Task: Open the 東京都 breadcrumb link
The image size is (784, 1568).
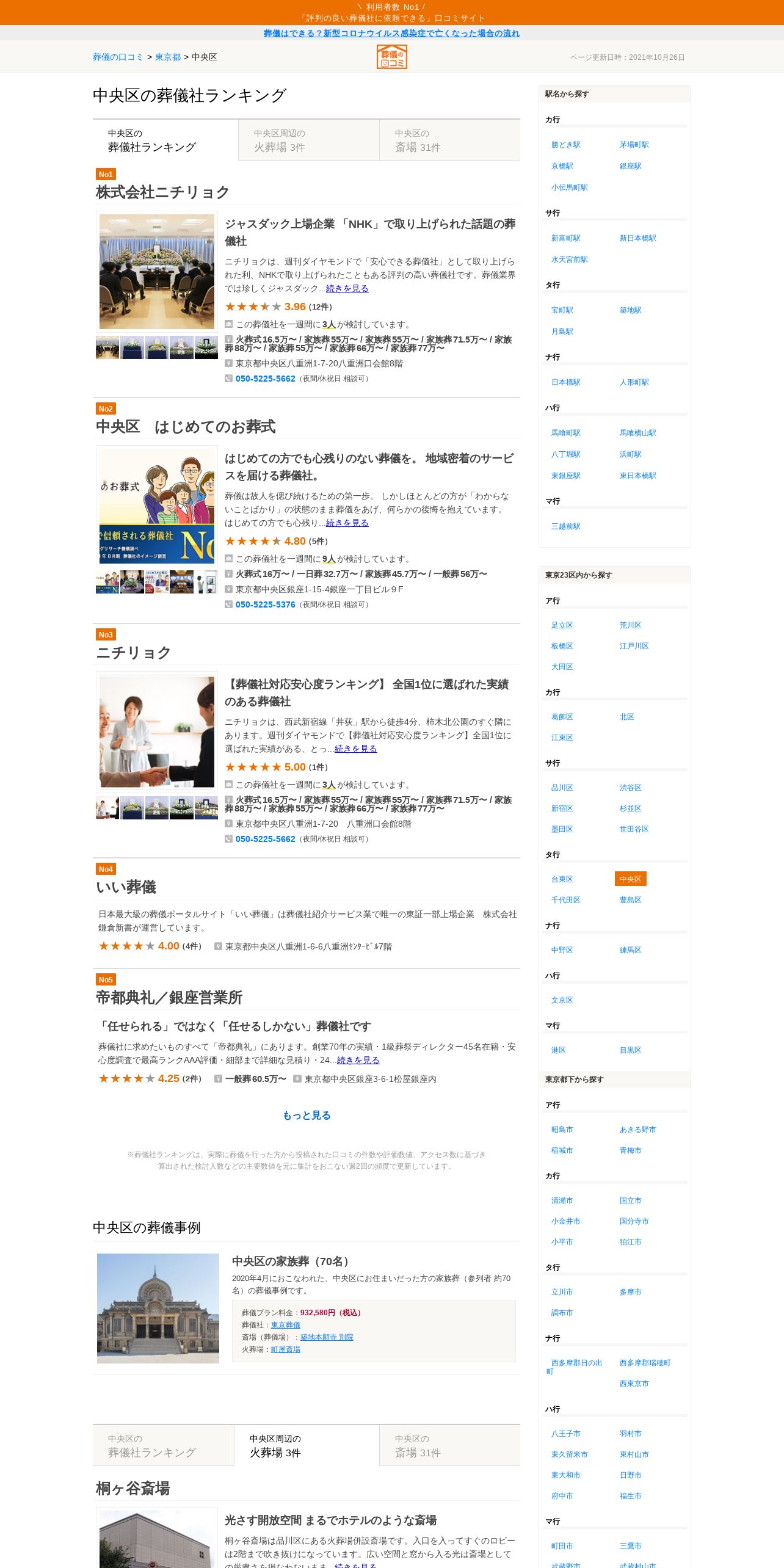Action: [x=168, y=57]
